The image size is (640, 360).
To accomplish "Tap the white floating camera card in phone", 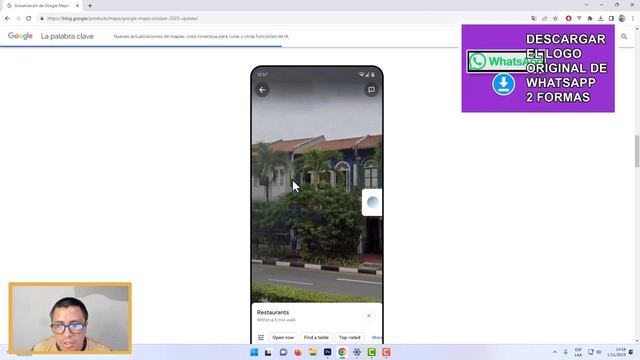I will (x=372, y=202).
